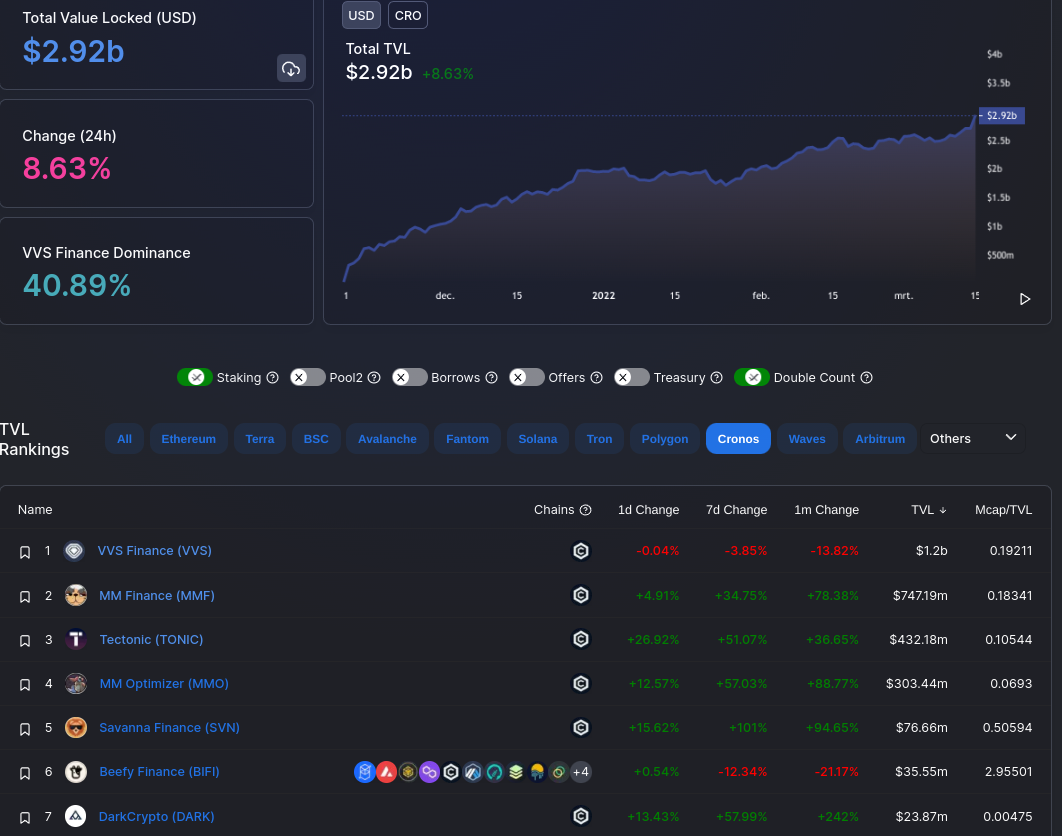Click the download CSV icon under Total Value Locked
The width and height of the screenshot is (1062, 836).
(x=291, y=68)
